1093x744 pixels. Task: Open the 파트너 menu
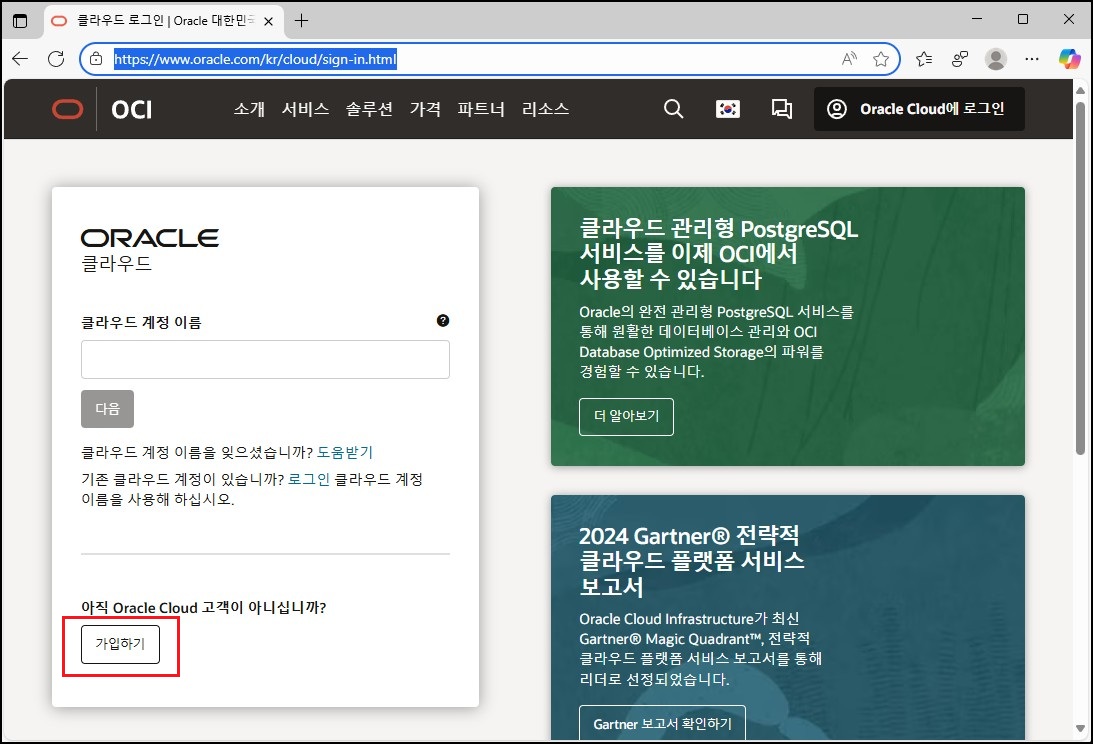pos(481,109)
